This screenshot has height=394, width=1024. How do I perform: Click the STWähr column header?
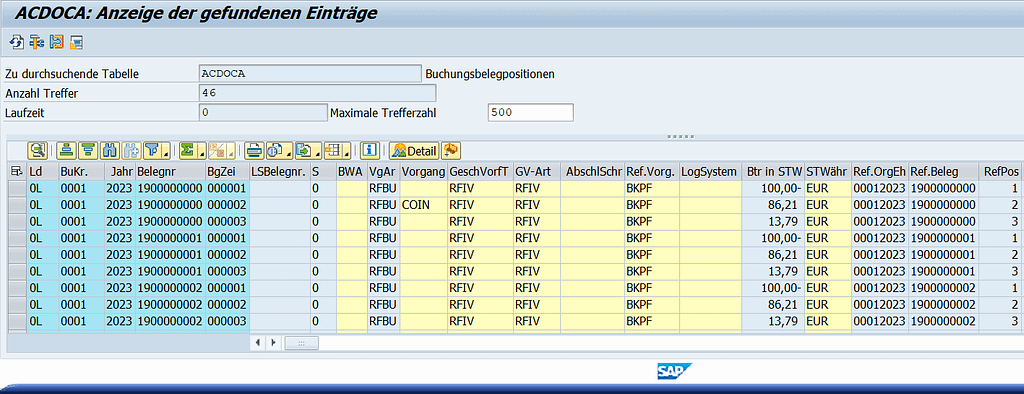[x=827, y=171]
